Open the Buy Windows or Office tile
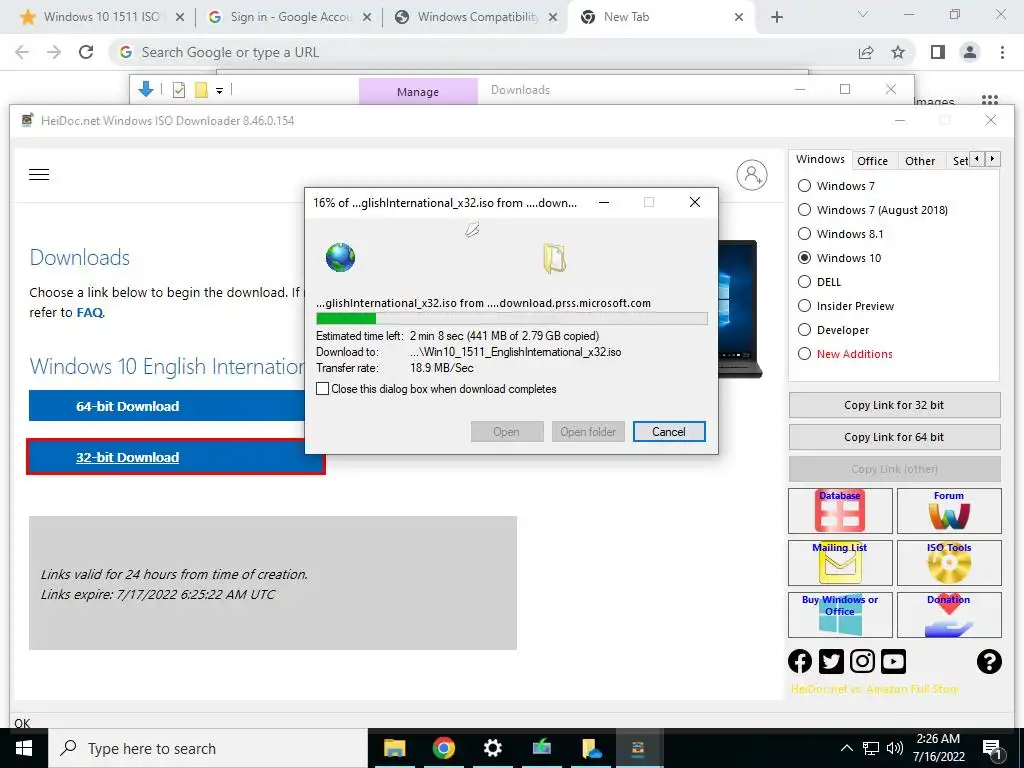 pos(840,615)
